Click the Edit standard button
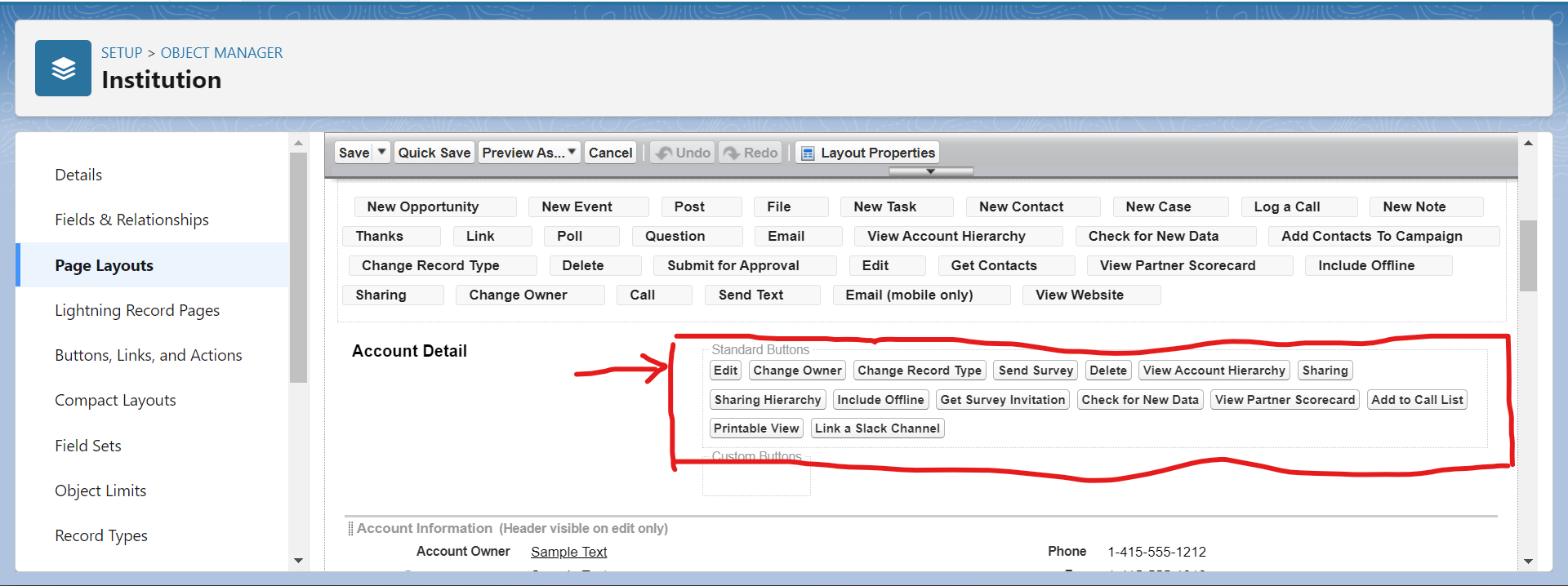 coord(725,371)
